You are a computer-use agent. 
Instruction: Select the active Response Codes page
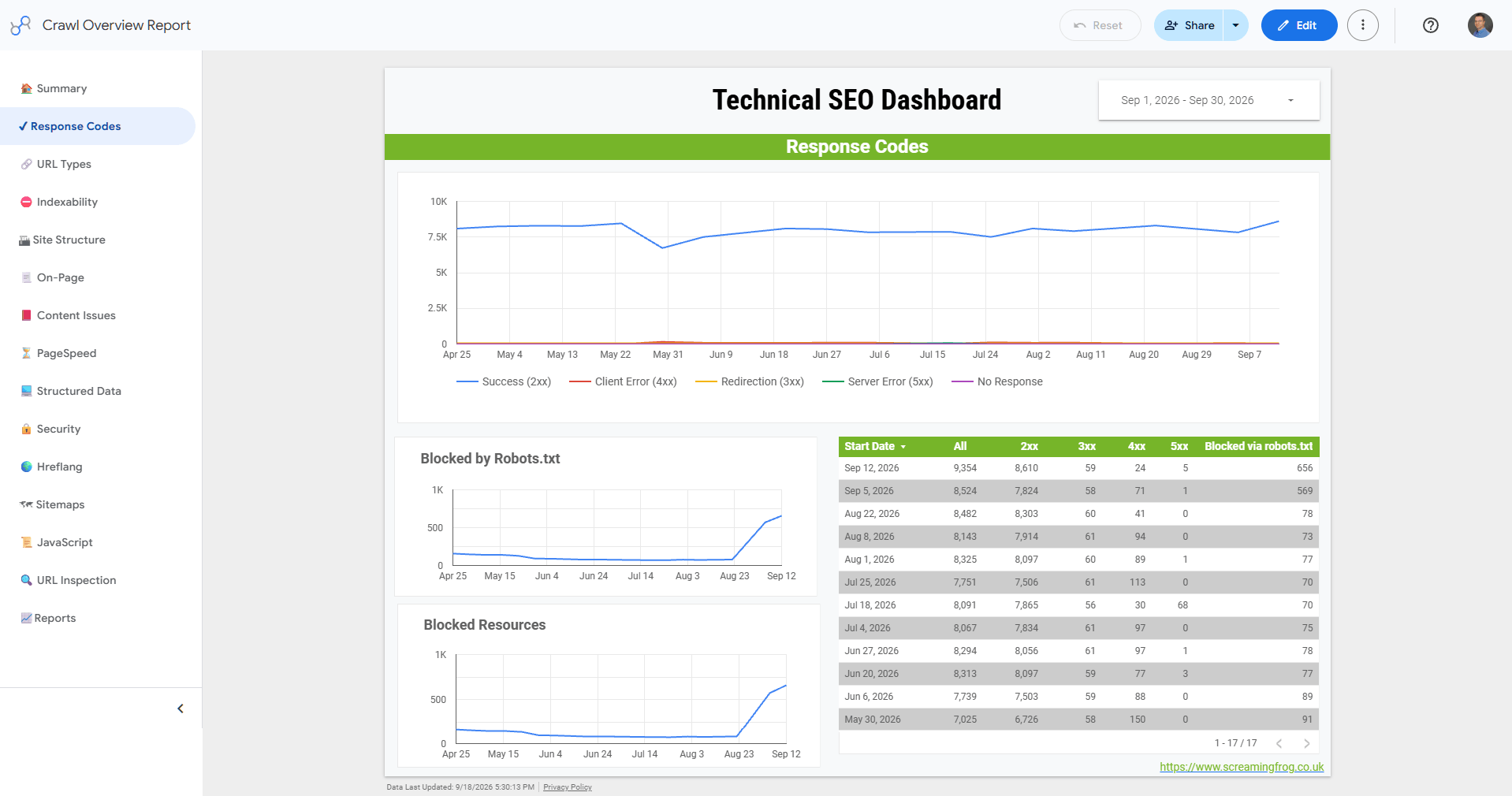coord(98,126)
